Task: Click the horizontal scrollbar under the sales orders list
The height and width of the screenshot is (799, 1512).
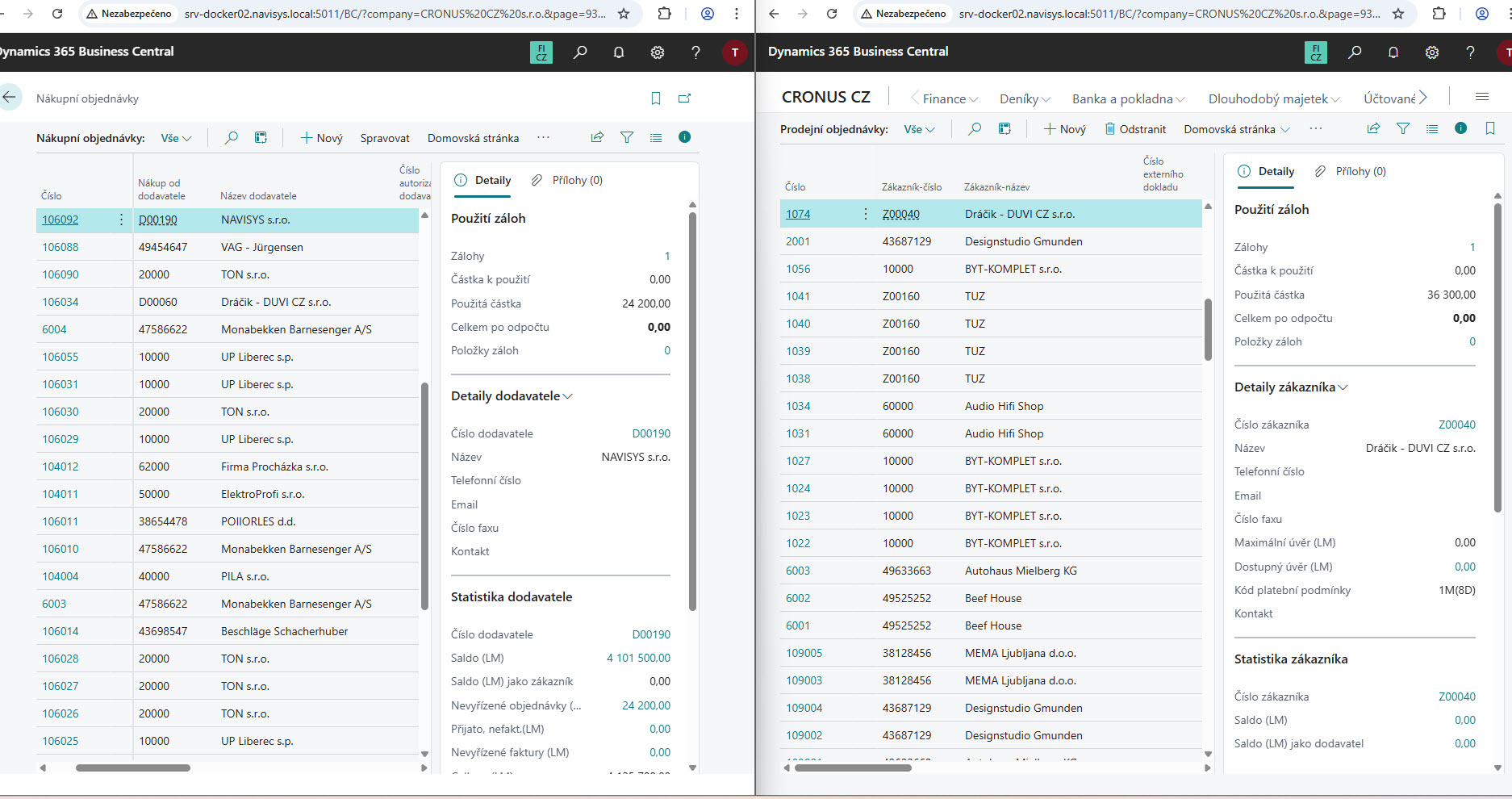Action: coord(853,768)
